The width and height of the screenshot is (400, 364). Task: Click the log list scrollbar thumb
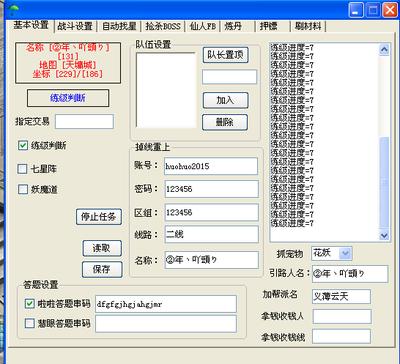[384, 183]
